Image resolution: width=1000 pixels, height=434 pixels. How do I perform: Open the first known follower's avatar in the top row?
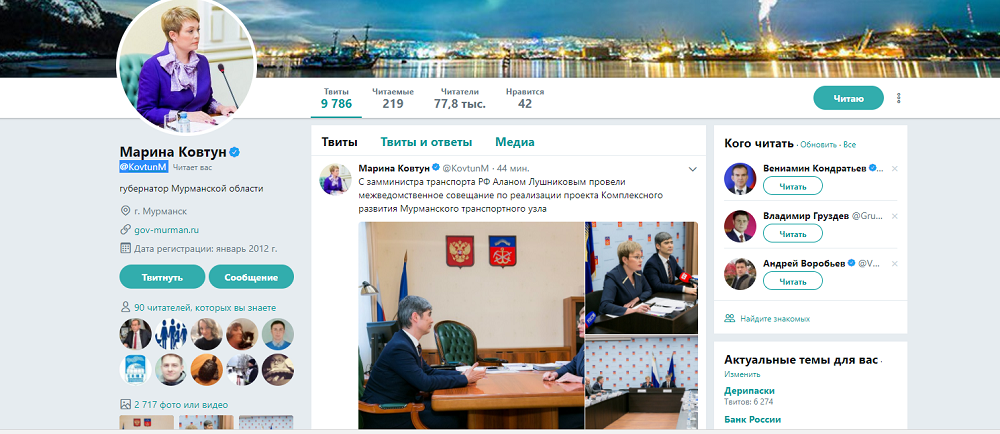point(135,334)
